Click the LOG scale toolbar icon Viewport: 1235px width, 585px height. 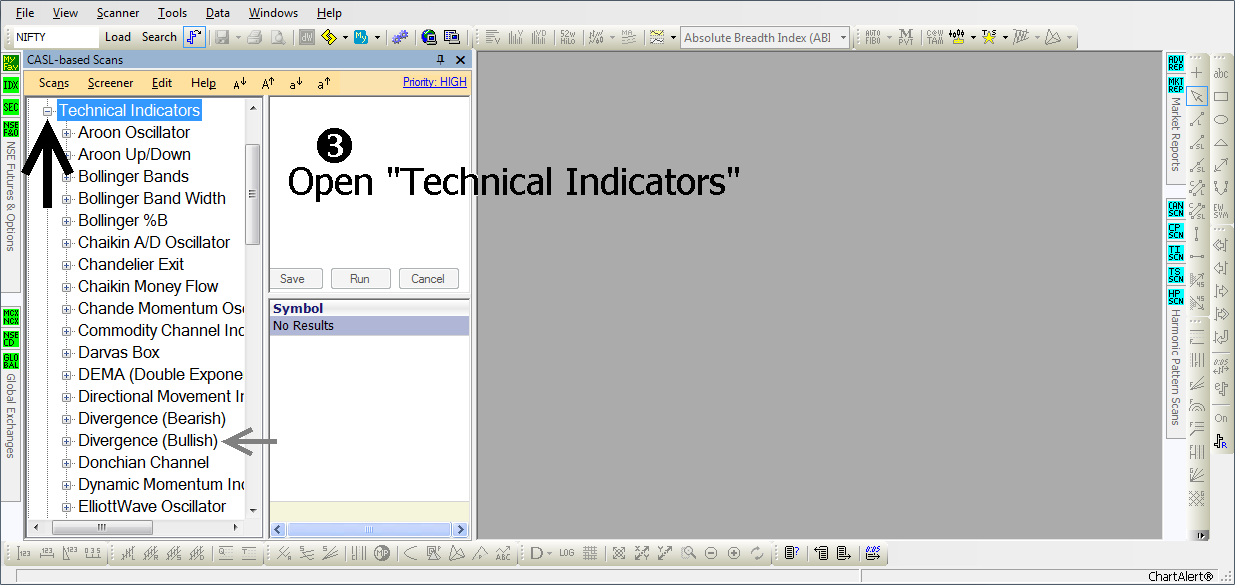567,553
